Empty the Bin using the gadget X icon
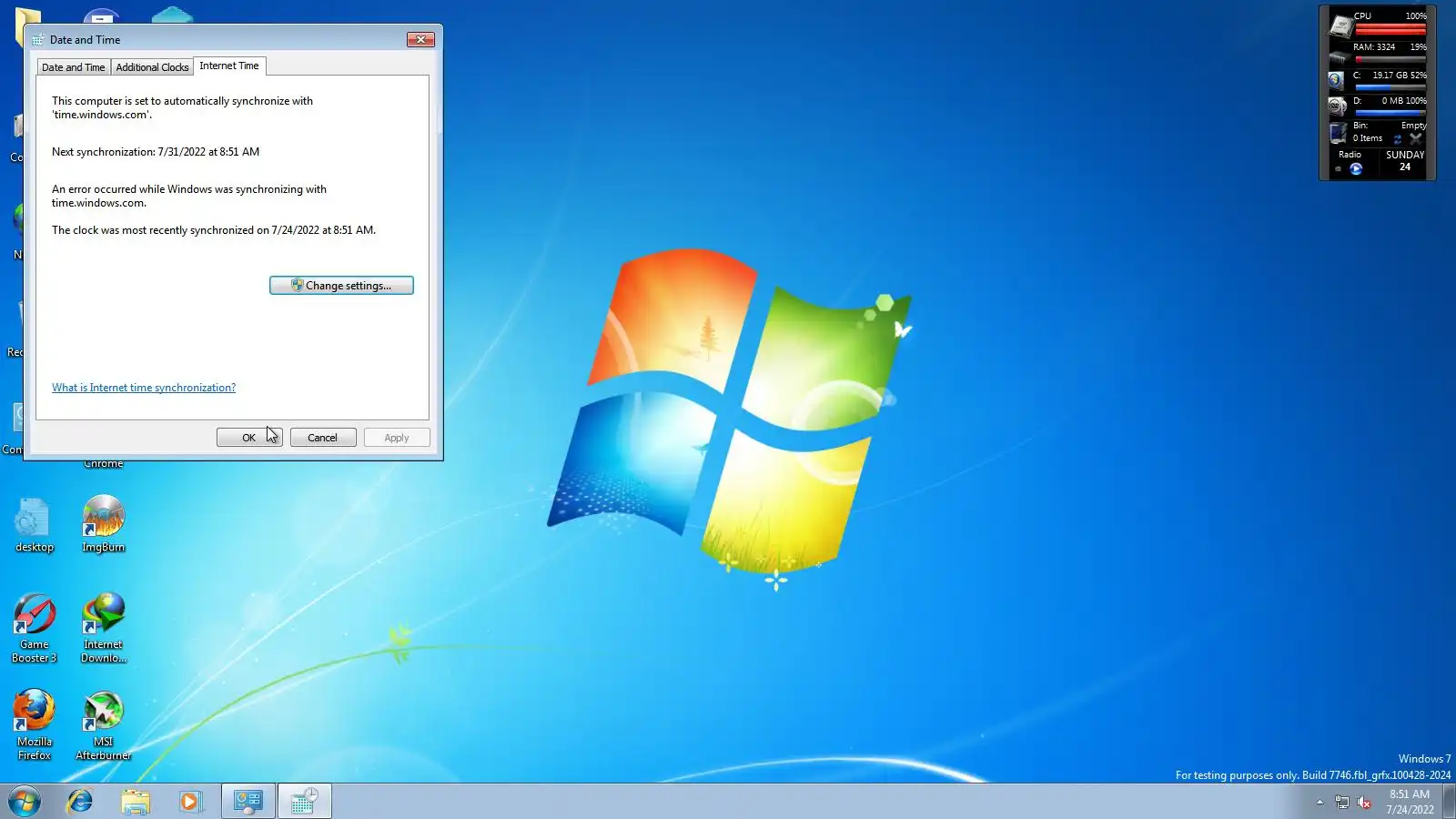 [1415, 139]
